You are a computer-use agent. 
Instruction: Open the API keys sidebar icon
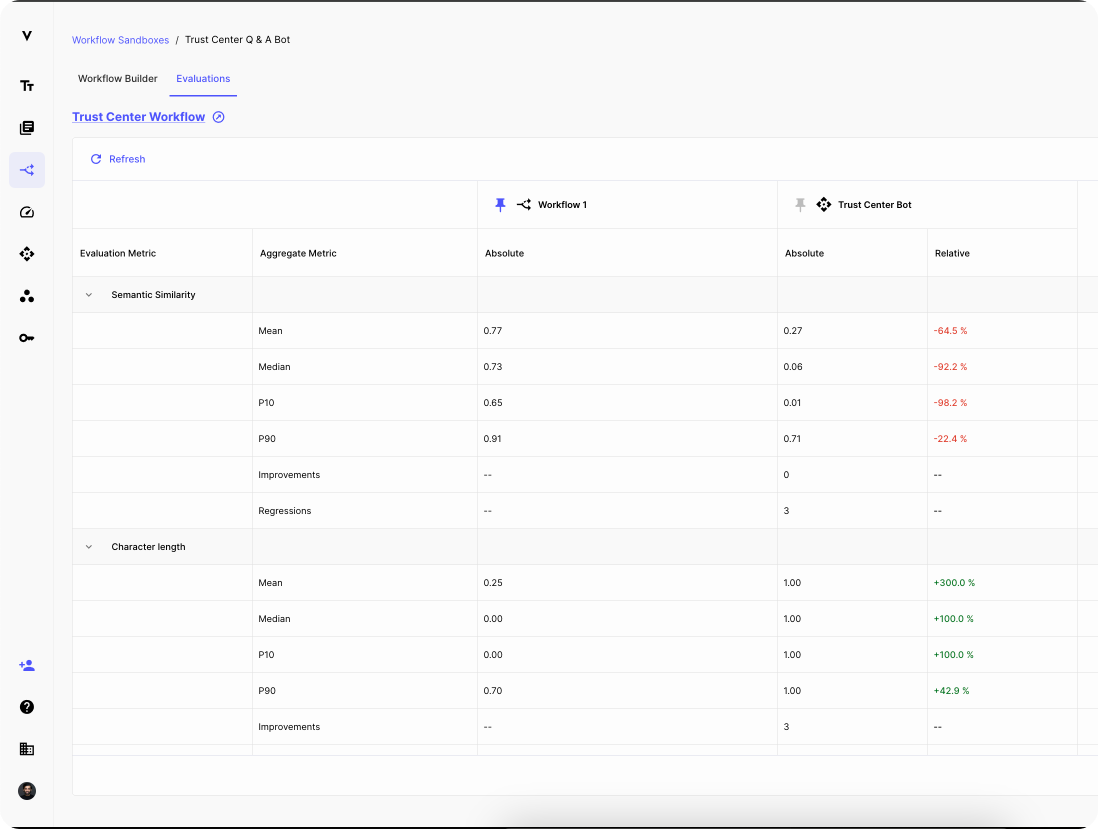(27, 337)
